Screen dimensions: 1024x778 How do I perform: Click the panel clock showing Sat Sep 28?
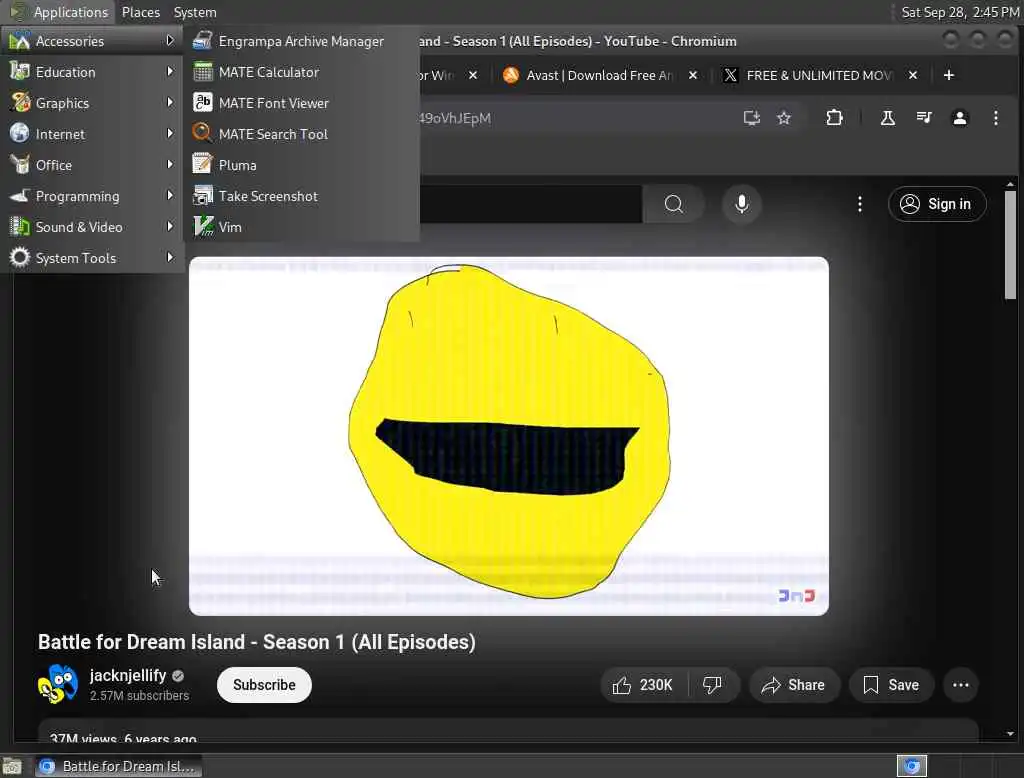(x=959, y=12)
